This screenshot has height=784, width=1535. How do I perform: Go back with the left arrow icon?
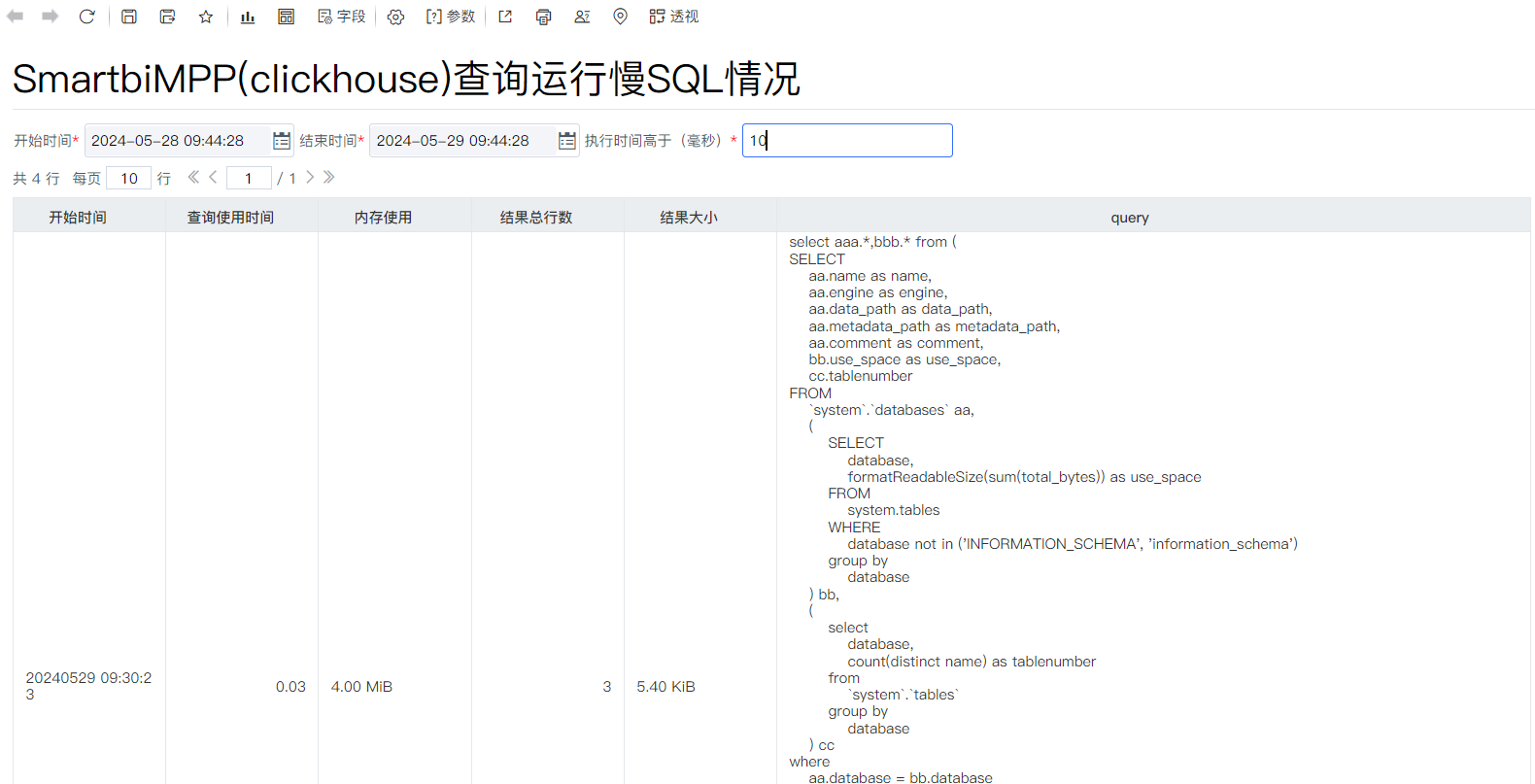16,17
